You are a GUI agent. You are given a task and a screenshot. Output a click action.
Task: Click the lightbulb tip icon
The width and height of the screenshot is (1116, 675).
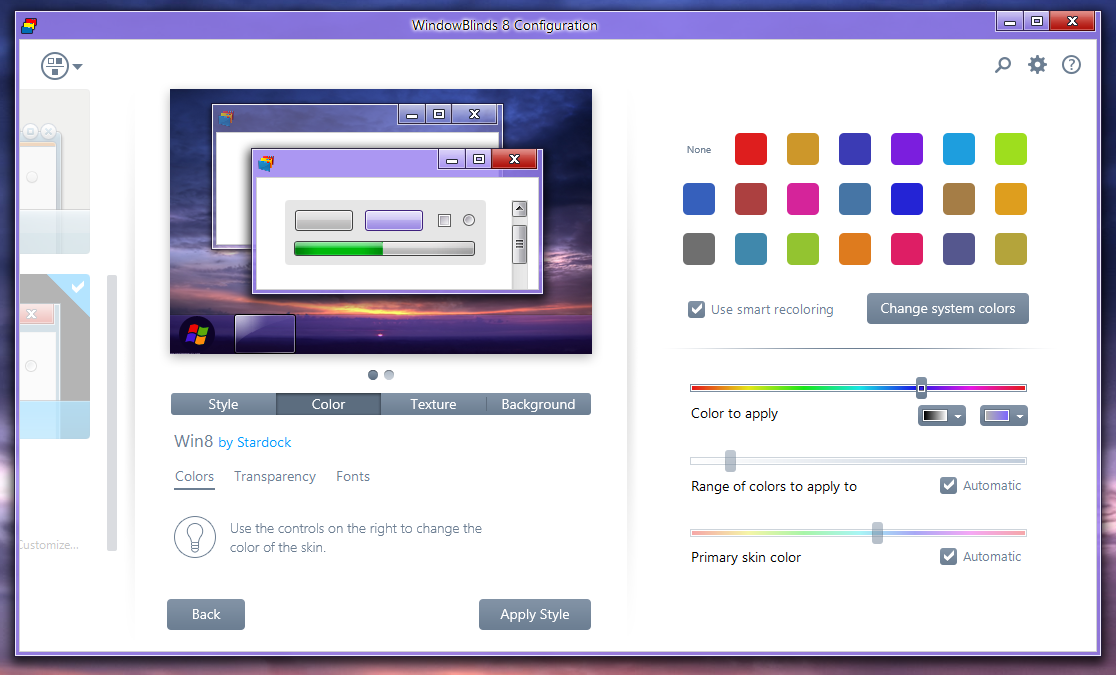tap(195, 537)
